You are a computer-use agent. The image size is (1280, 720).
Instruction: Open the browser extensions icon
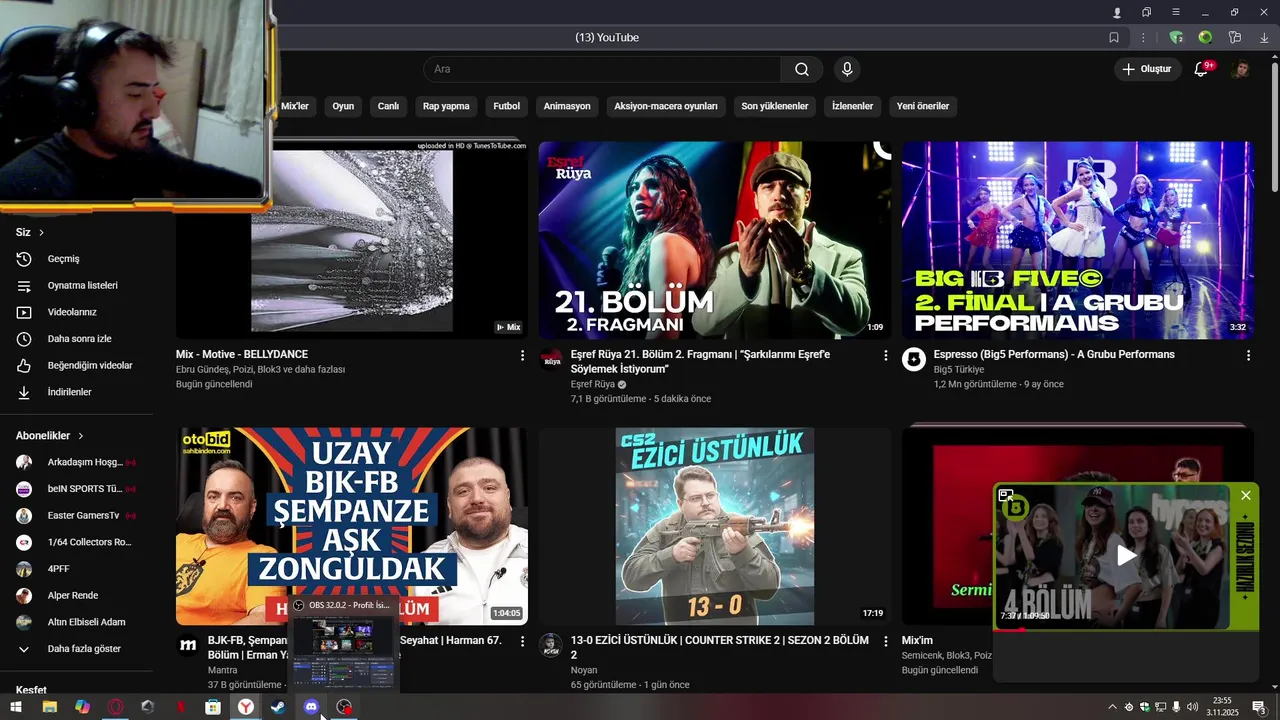pyautogui.click(x=1235, y=37)
